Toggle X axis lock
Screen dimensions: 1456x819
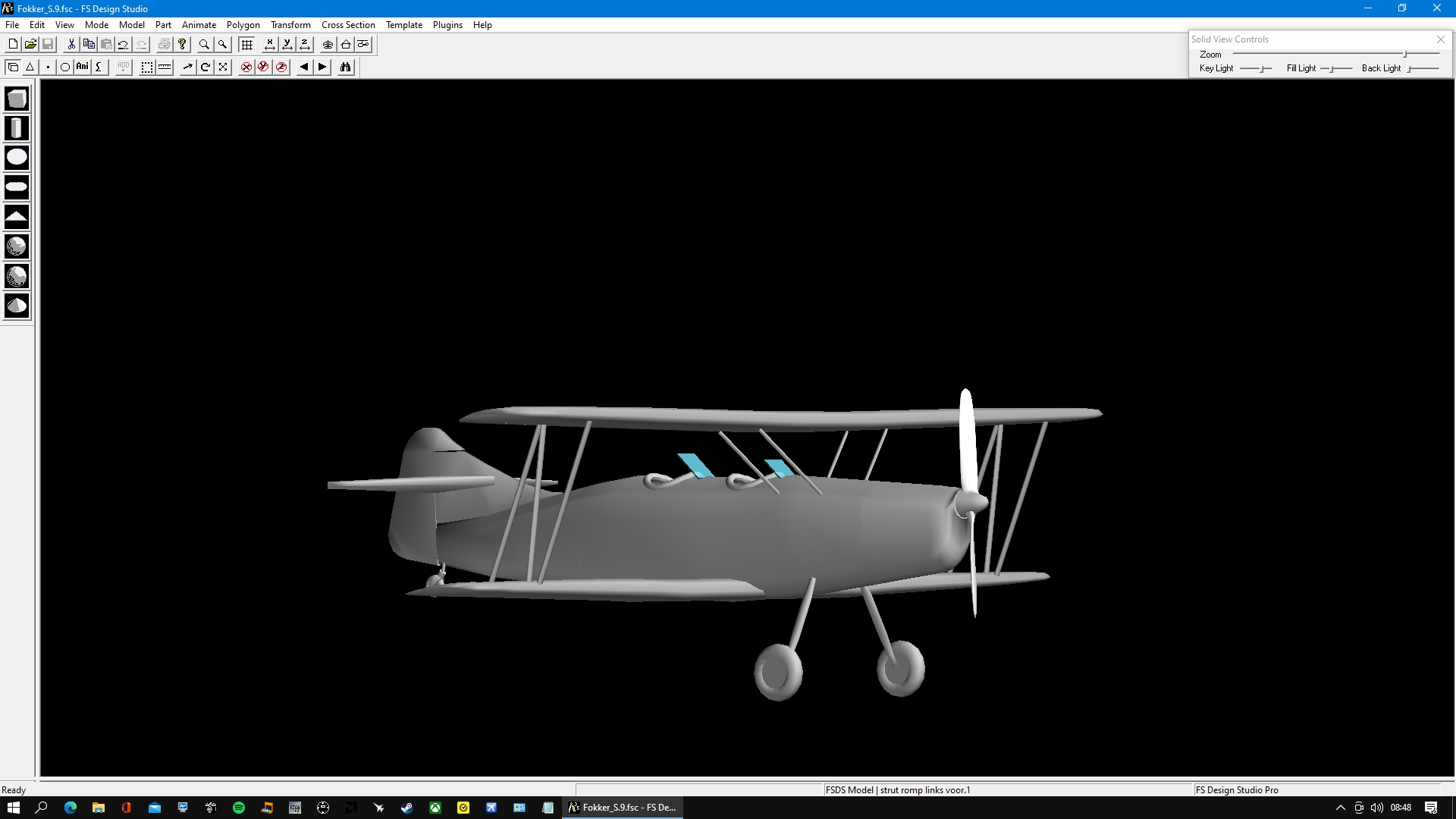click(246, 67)
